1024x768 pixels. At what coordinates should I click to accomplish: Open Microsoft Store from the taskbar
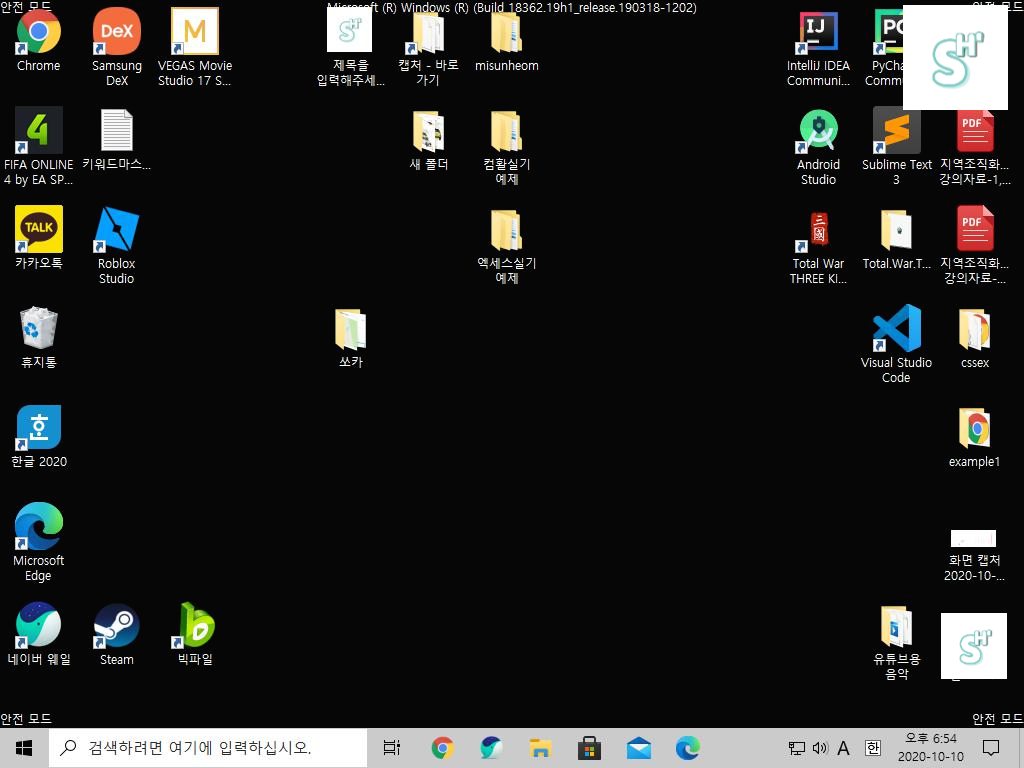pyautogui.click(x=589, y=748)
